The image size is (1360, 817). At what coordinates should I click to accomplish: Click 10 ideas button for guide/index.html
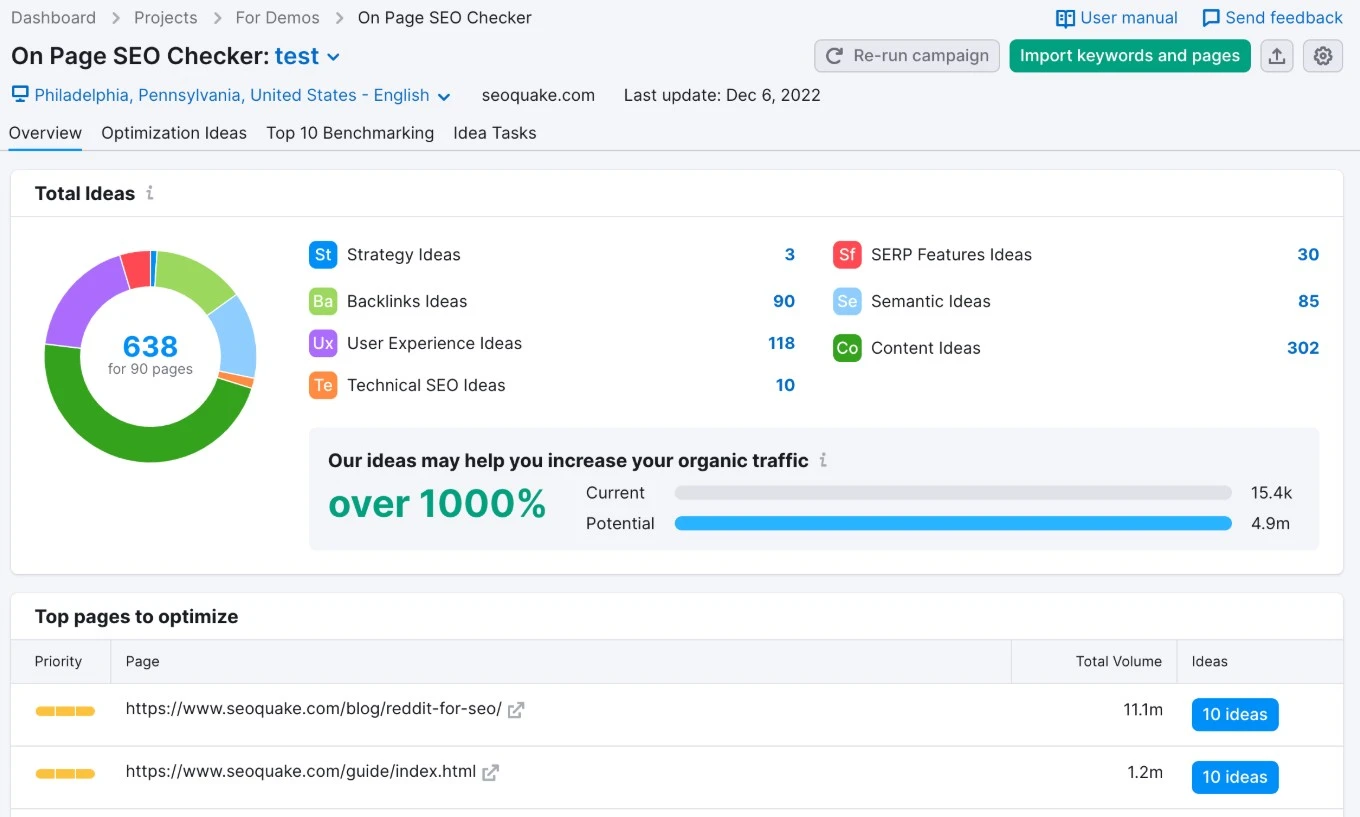pyautogui.click(x=1235, y=777)
